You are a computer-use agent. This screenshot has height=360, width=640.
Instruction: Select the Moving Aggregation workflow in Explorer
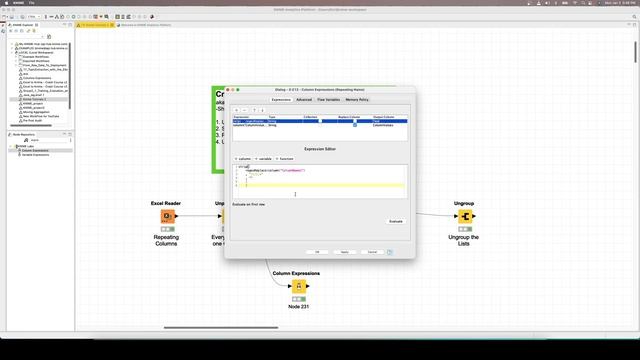(36, 112)
